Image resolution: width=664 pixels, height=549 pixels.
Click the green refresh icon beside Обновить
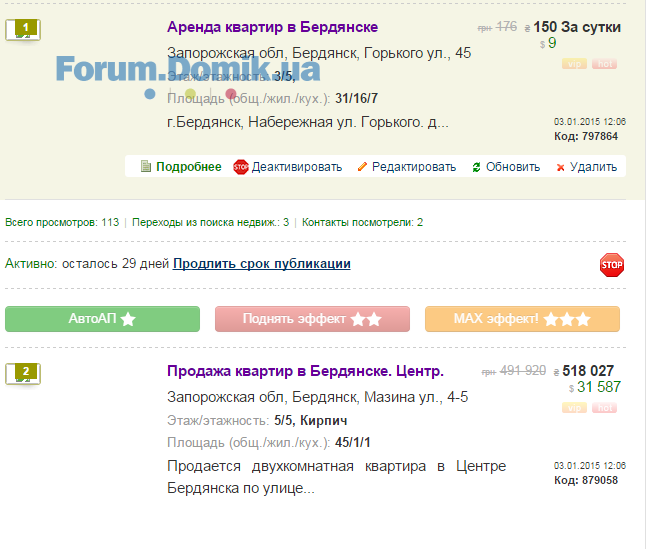point(476,167)
